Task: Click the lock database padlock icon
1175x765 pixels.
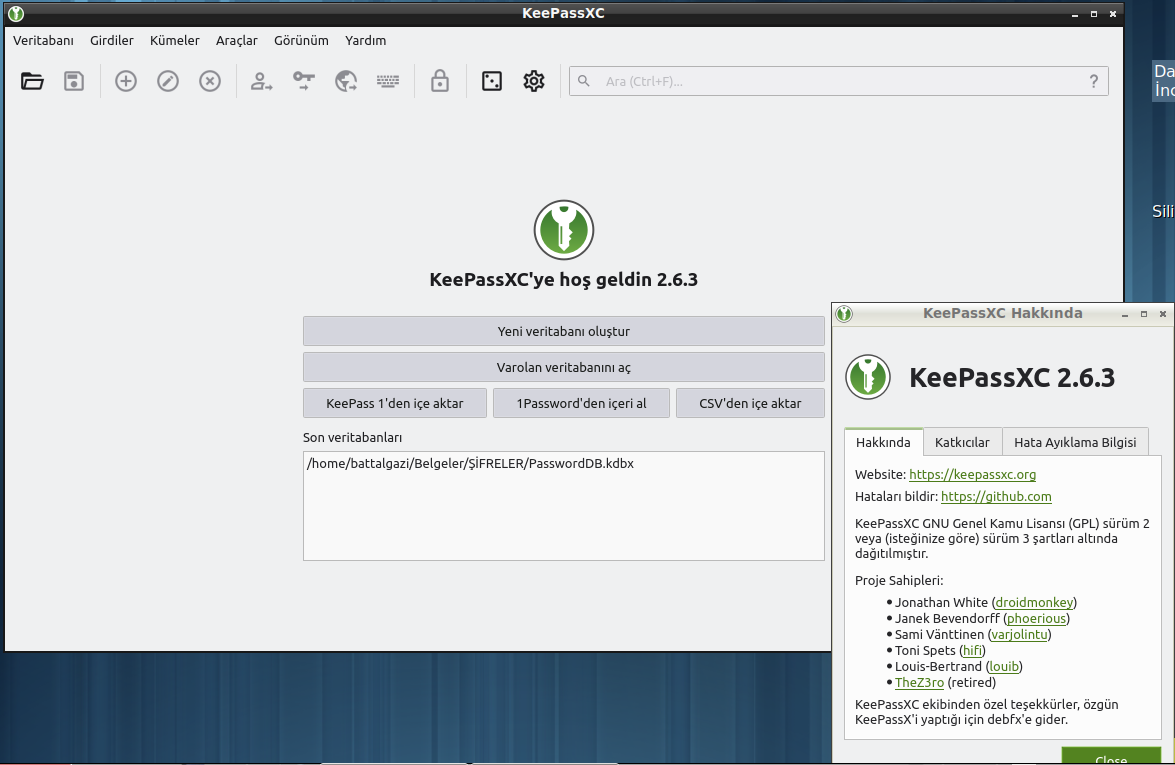Action: click(440, 81)
